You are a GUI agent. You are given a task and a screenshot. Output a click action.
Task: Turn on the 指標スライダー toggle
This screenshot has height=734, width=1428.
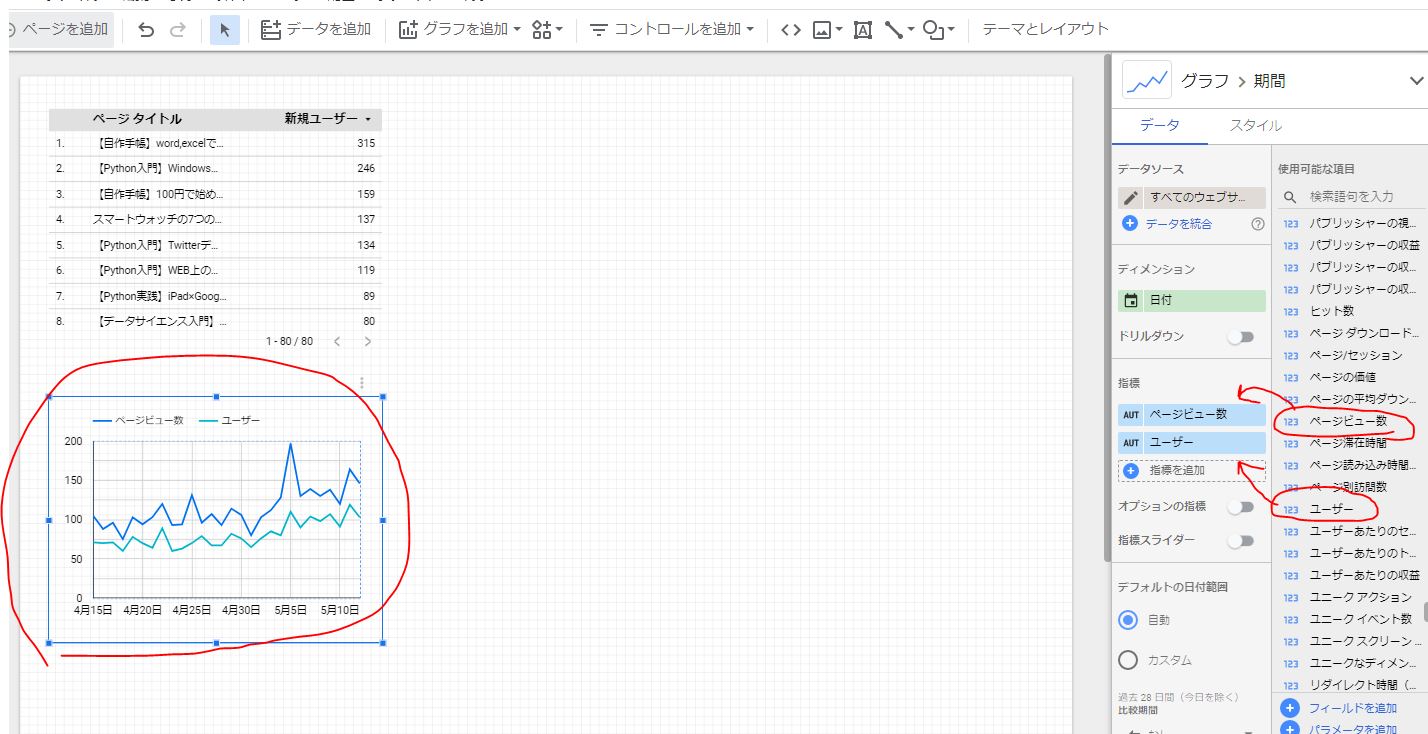tap(1240, 541)
